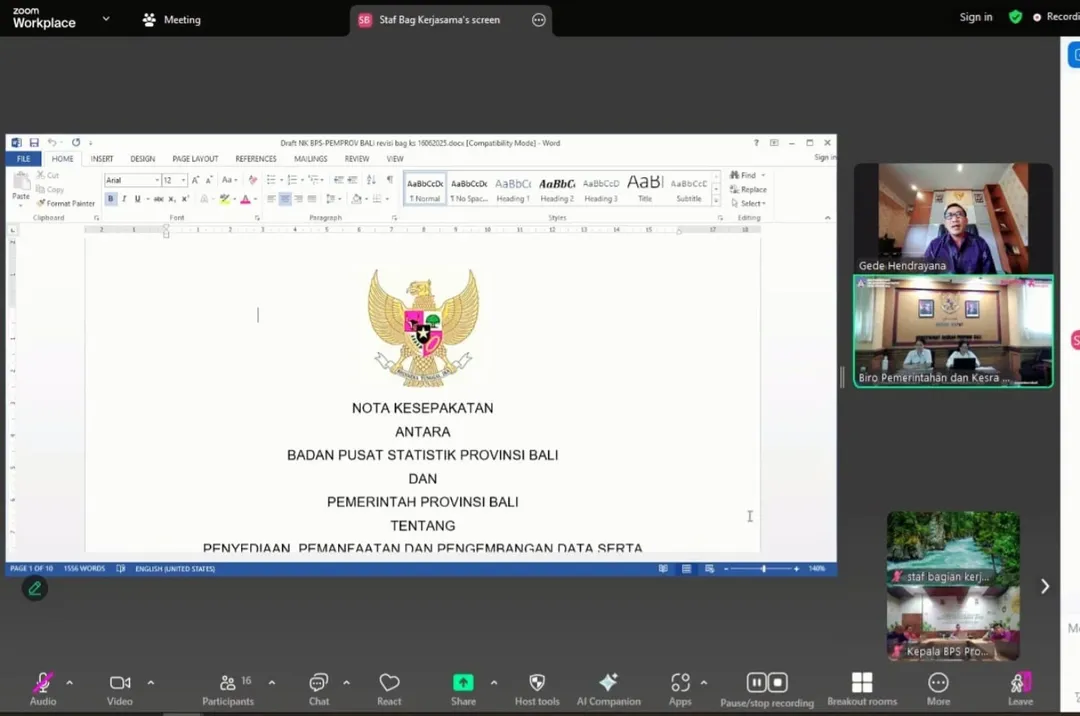Select Gede Hendrayana's video thumbnail

tap(952, 218)
